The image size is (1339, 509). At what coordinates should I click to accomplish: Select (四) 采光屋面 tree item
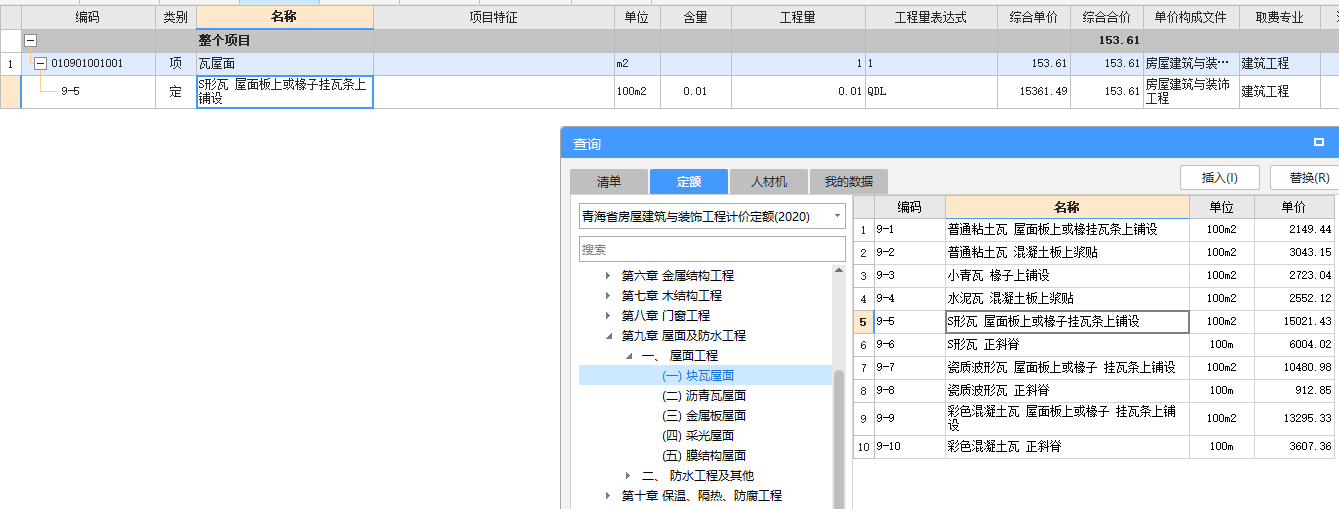pos(698,435)
